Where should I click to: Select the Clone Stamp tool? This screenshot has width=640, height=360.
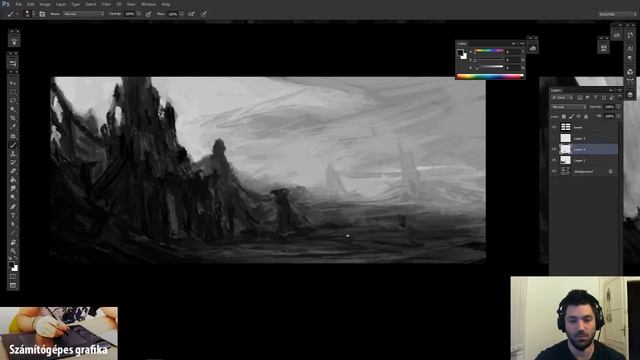point(13,154)
